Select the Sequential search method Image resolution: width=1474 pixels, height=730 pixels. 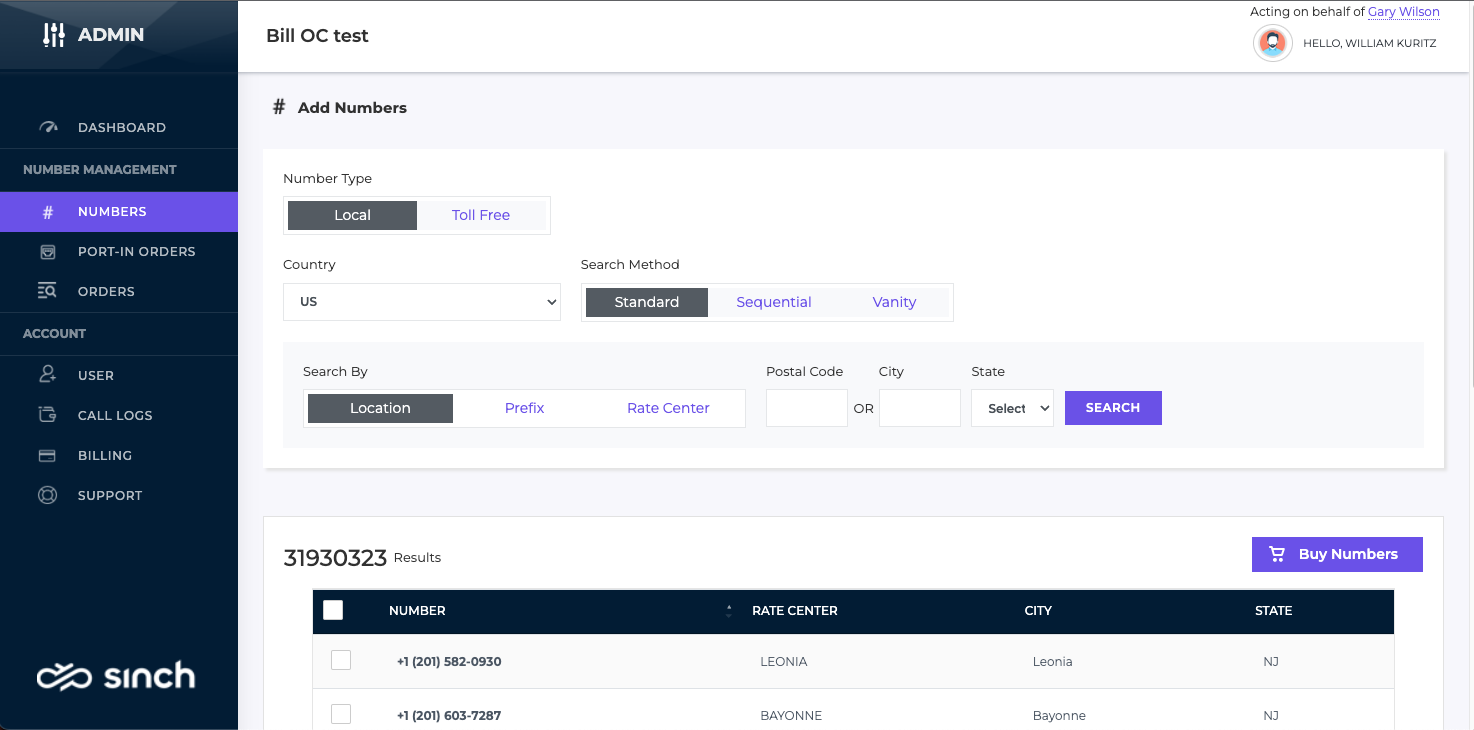[x=773, y=302]
